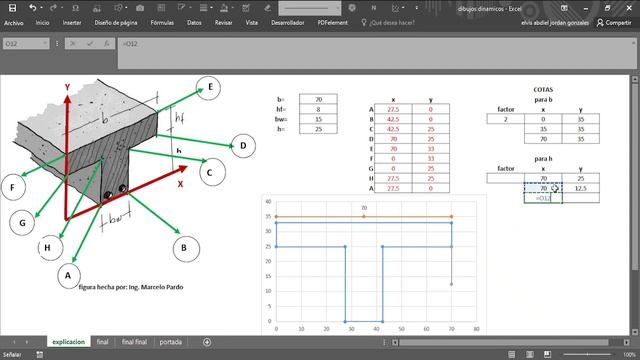This screenshot has width=640, height=360.
Task: Expand the formula bar with chevron
Action: click(633, 42)
